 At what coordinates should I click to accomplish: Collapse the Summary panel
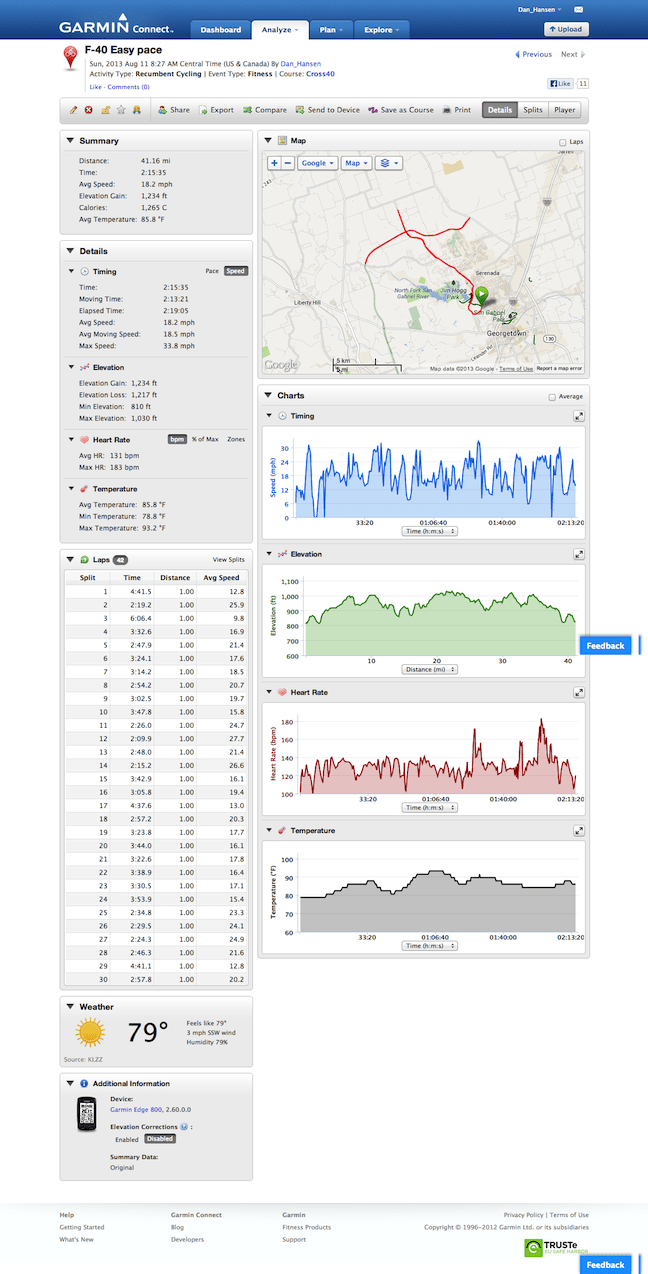[69, 141]
